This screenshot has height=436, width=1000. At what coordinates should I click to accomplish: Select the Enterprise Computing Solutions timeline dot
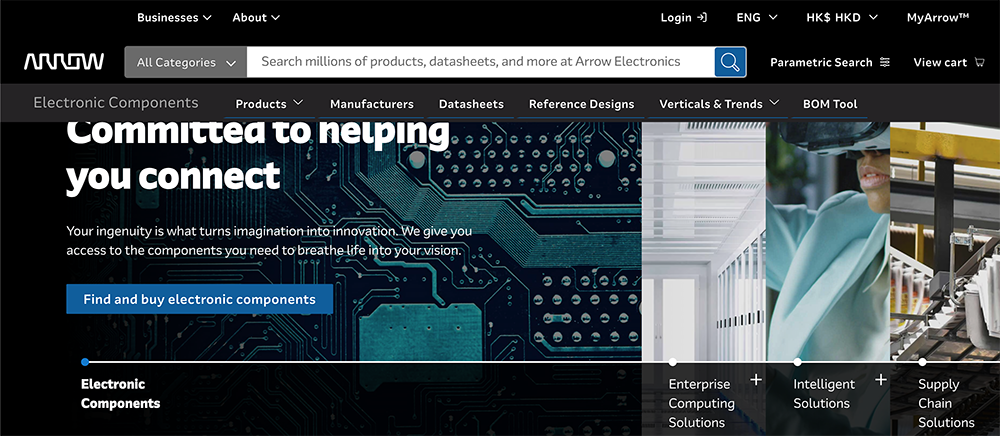672,361
